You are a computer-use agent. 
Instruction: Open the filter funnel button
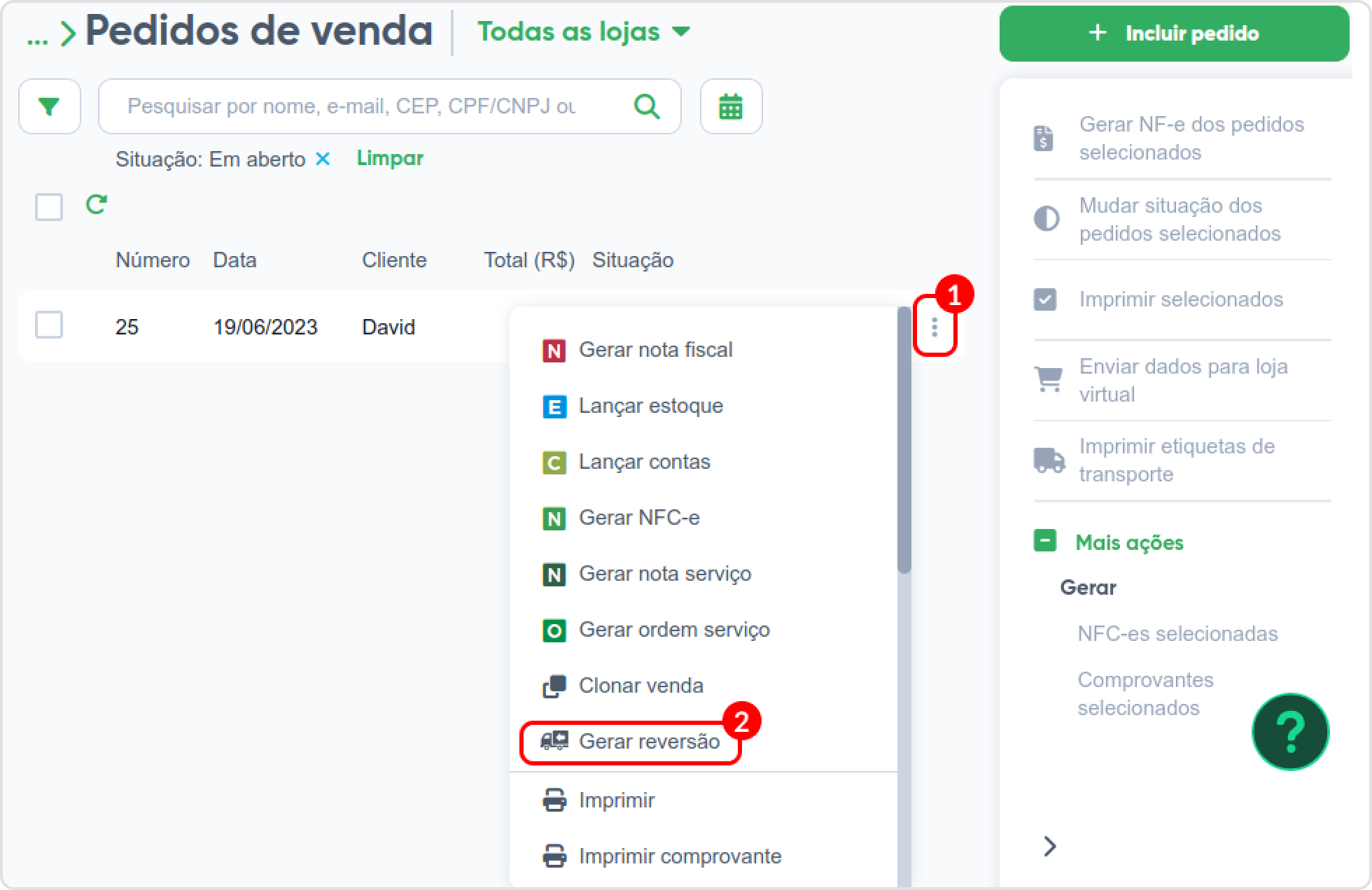(x=49, y=106)
